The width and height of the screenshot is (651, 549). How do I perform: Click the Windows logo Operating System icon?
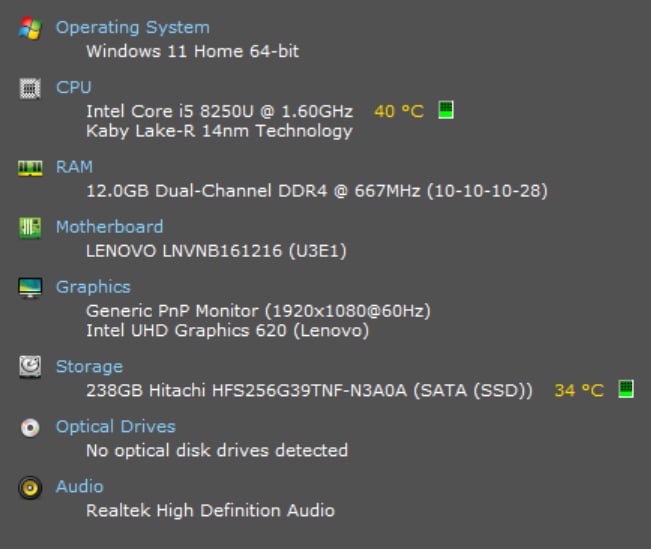(30, 28)
